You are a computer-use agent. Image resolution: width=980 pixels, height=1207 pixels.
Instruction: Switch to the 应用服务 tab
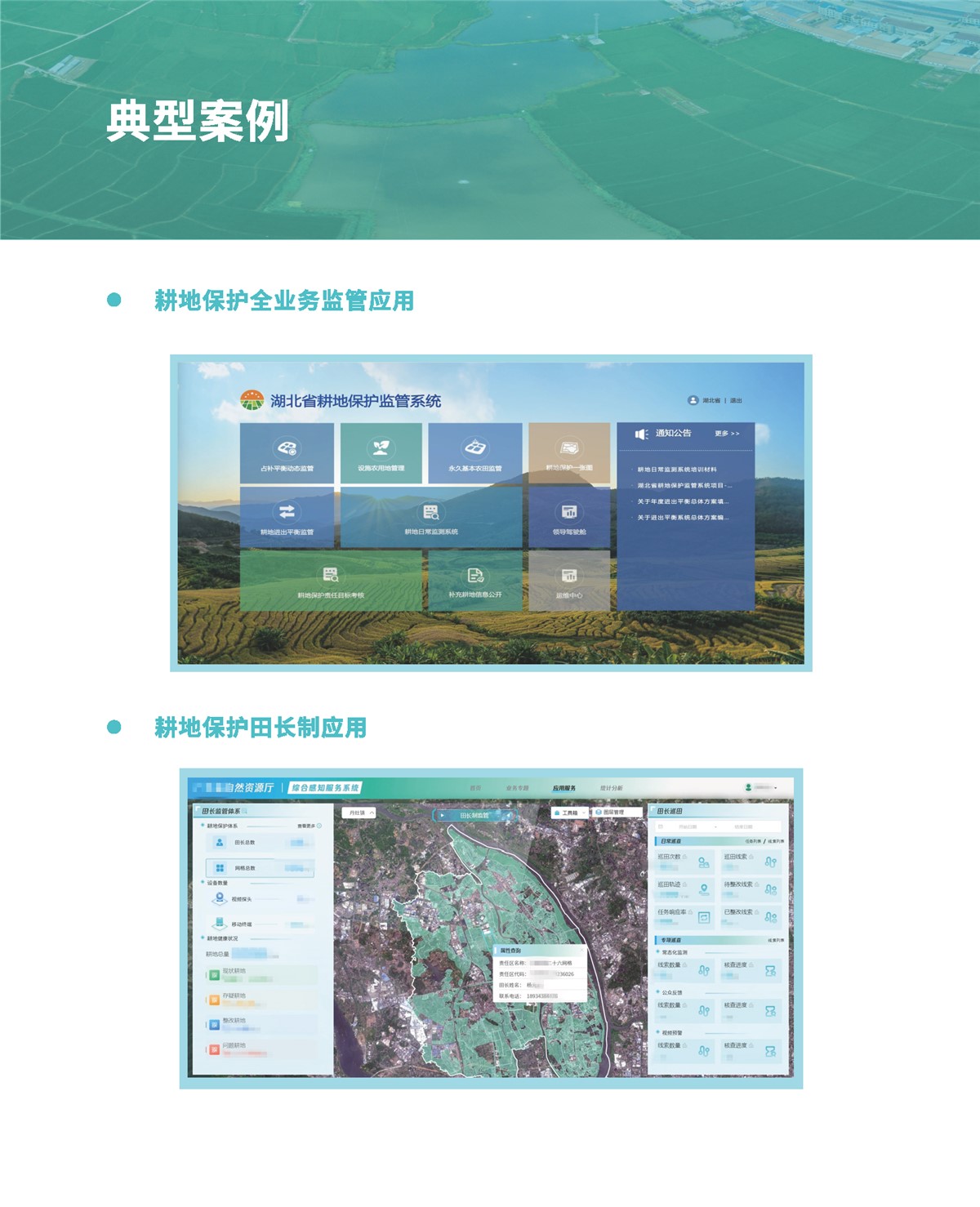click(563, 788)
